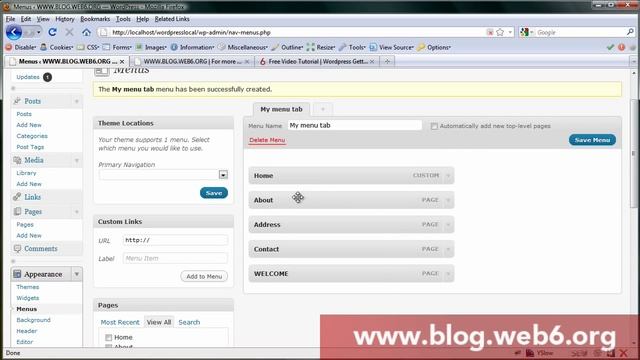Open the Widgets link under Appearance

28,298
